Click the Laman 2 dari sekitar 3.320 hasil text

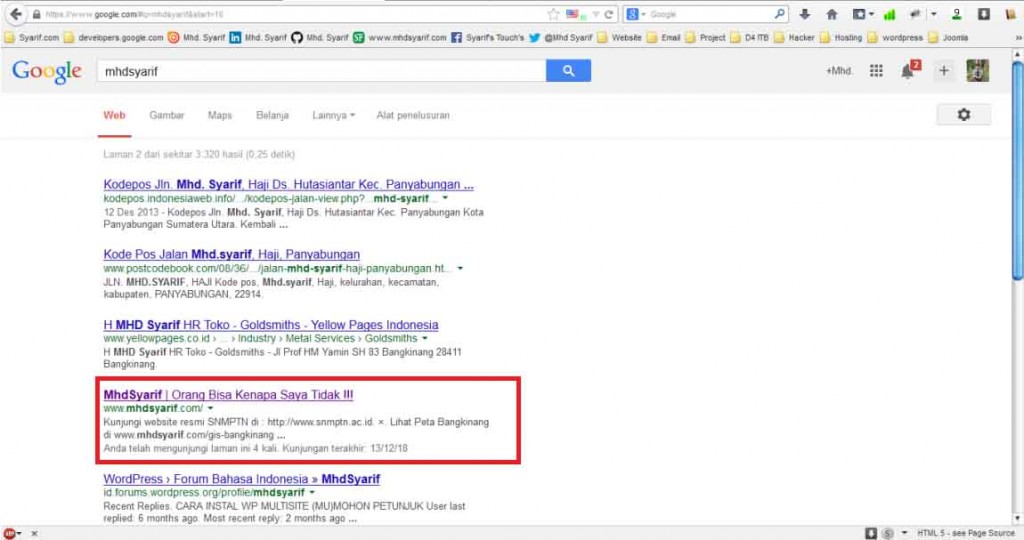pos(199,155)
